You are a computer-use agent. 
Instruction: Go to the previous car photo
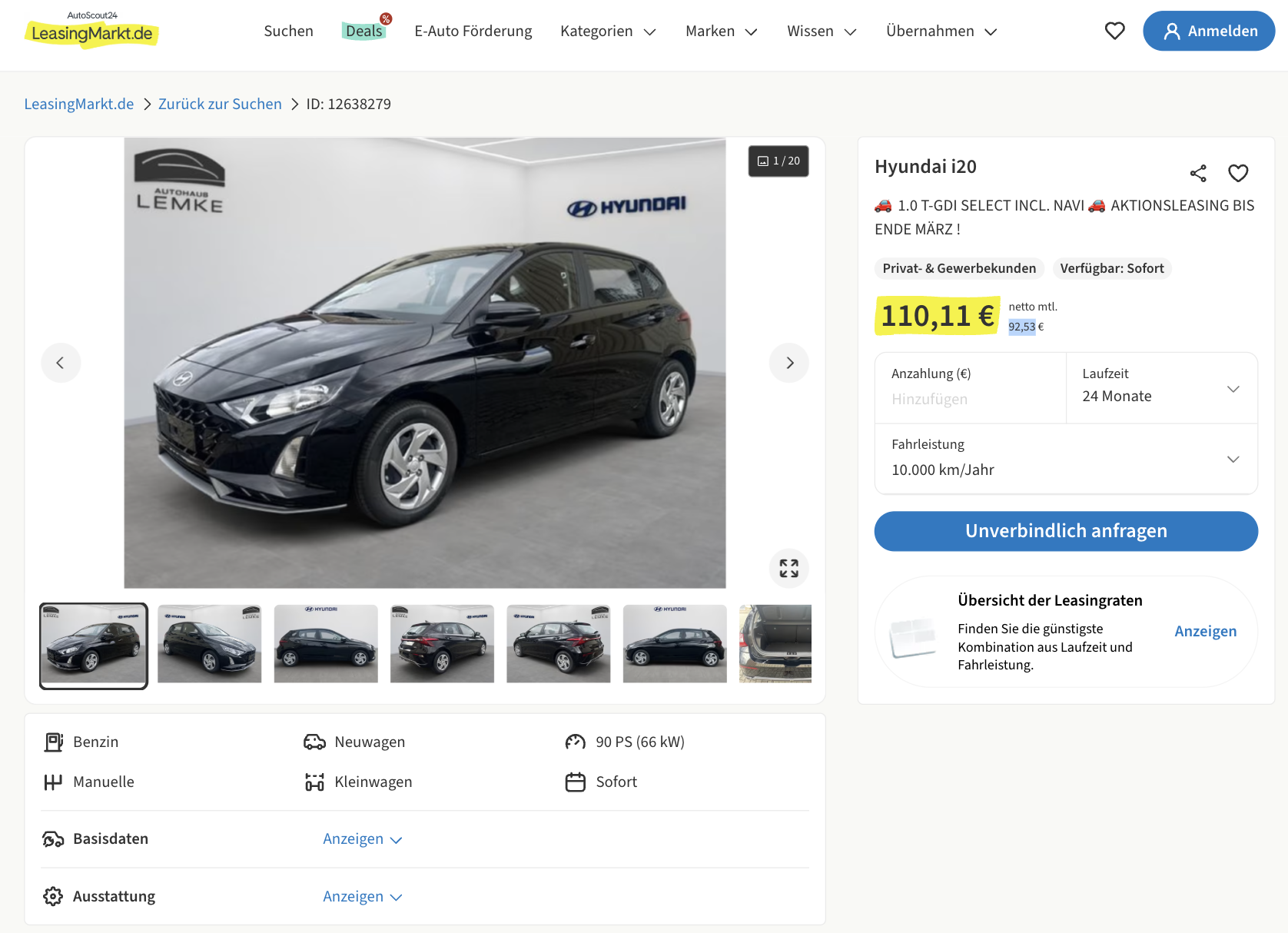pyautogui.click(x=61, y=363)
